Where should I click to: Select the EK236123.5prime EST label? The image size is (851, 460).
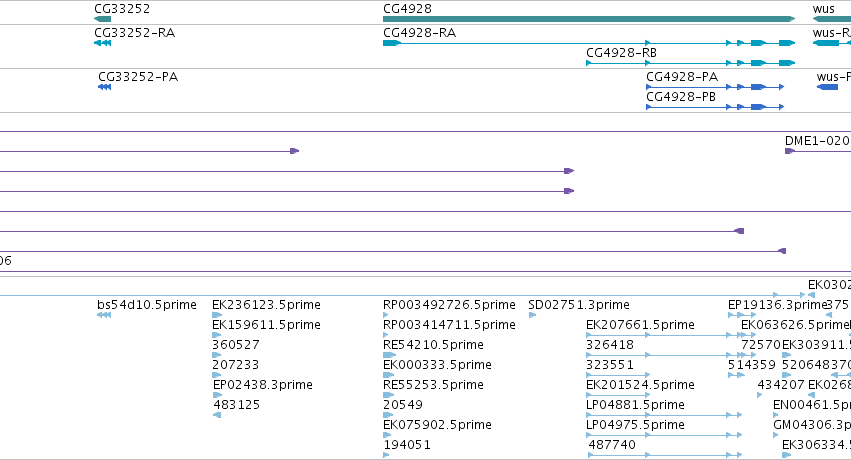(266, 305)
